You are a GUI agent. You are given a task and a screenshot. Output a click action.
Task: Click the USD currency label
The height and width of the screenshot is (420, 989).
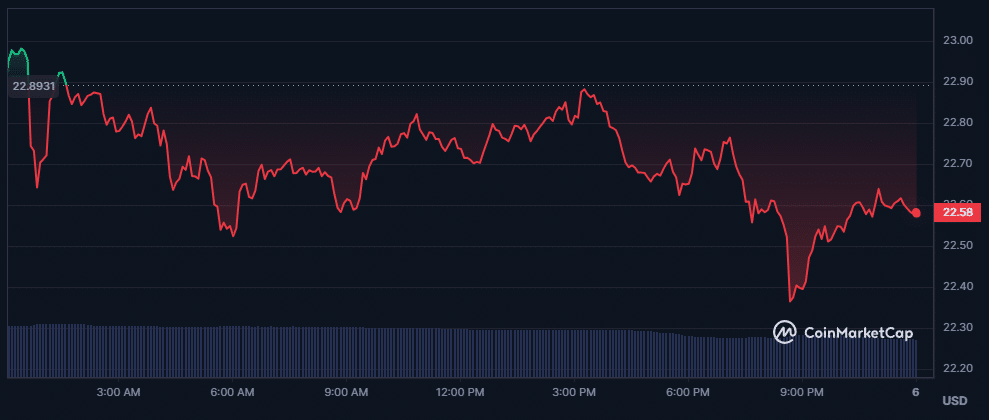[x=954, y=401]
